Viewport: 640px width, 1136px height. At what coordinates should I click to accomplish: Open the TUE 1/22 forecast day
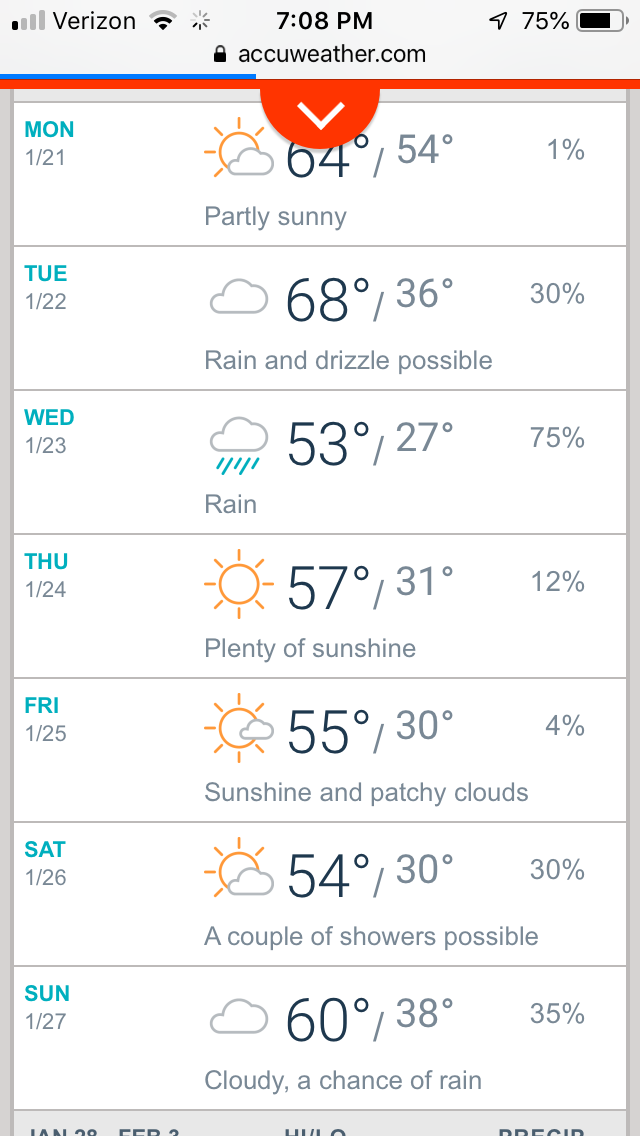47,285
